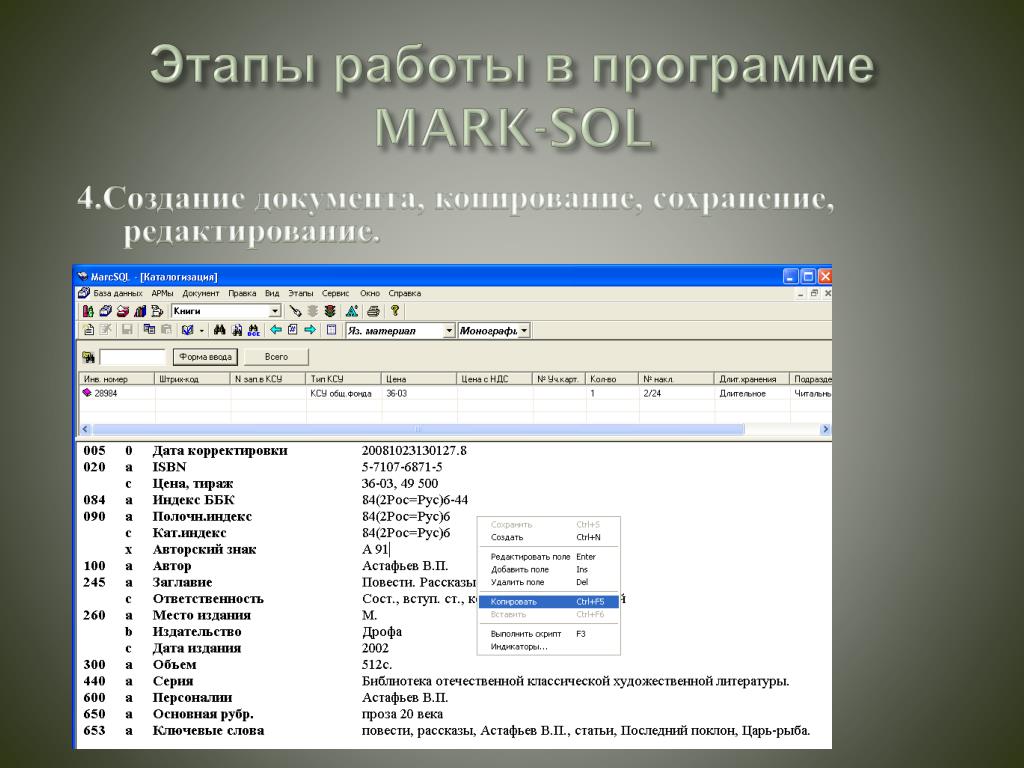1024x768 pixels.
Task: Choose Выполнить скрипт in context menu
Action: click(x=549, y=633)
